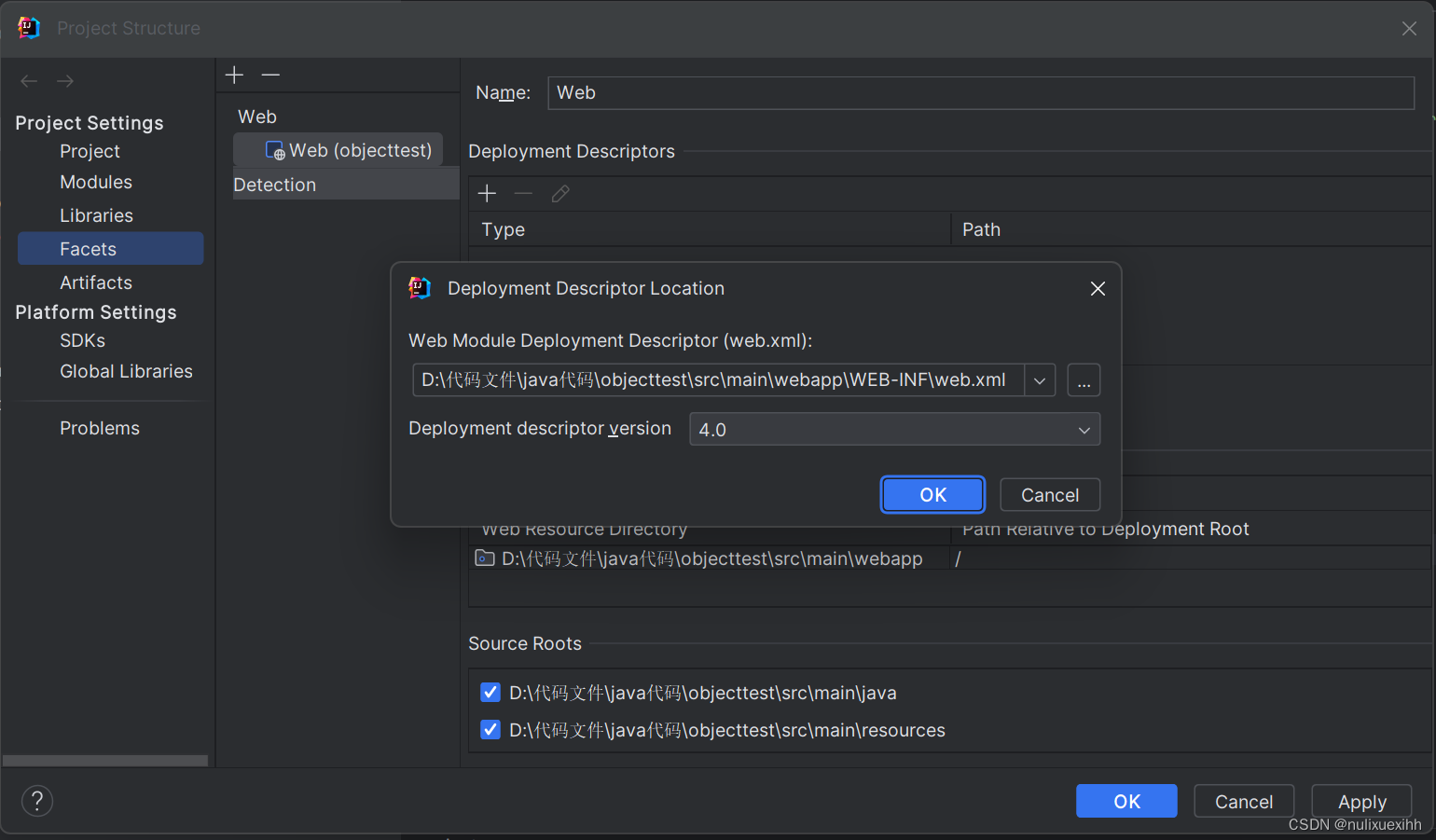Add a new deployment descriptor with plus icon
Screen dimensions: 1436x840
click(x=486, y=193)
